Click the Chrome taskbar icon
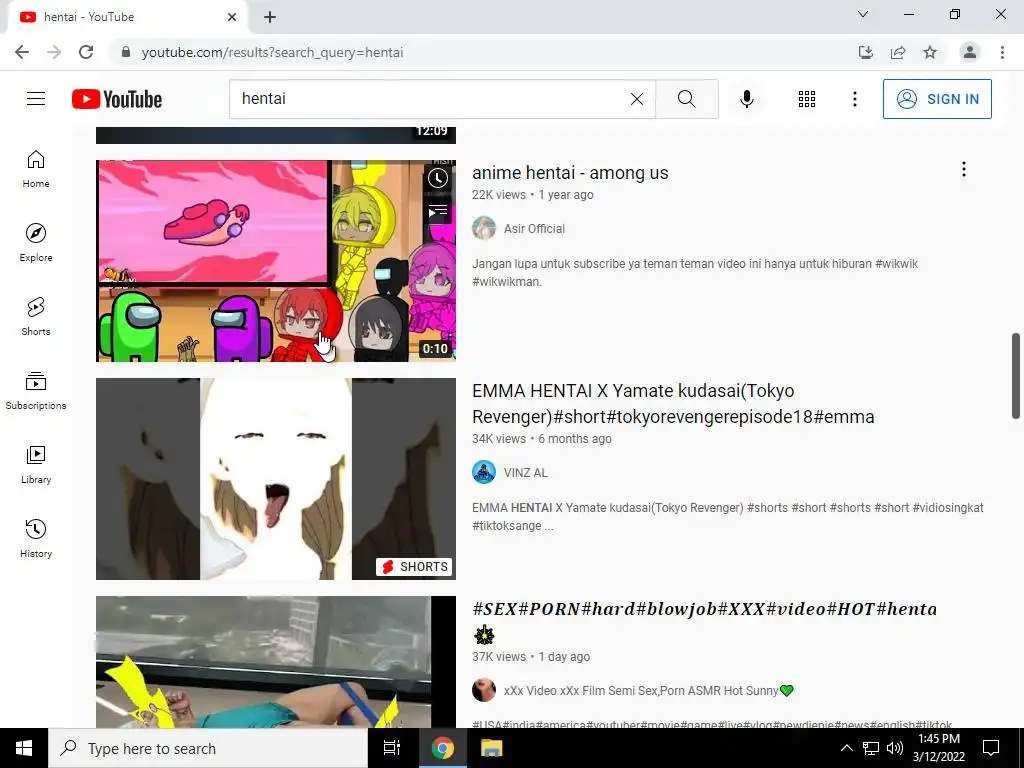The image size is (1024, 768). tap(442, 748)
